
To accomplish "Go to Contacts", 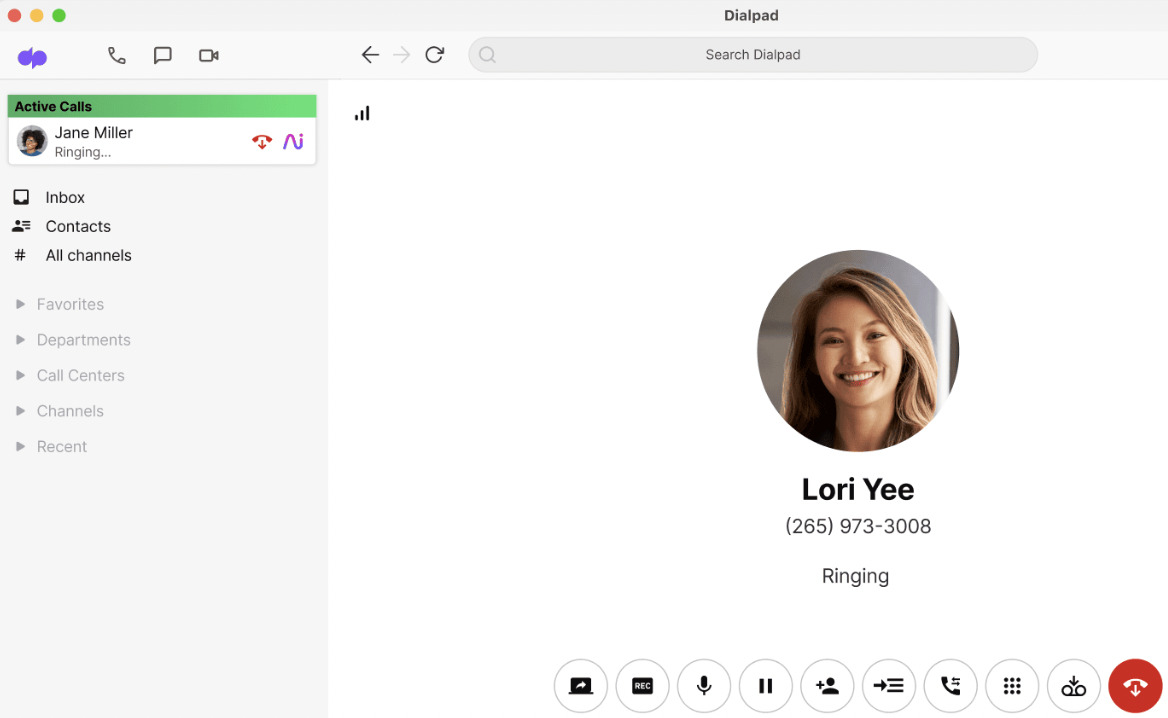I will (x=77, y=226).
